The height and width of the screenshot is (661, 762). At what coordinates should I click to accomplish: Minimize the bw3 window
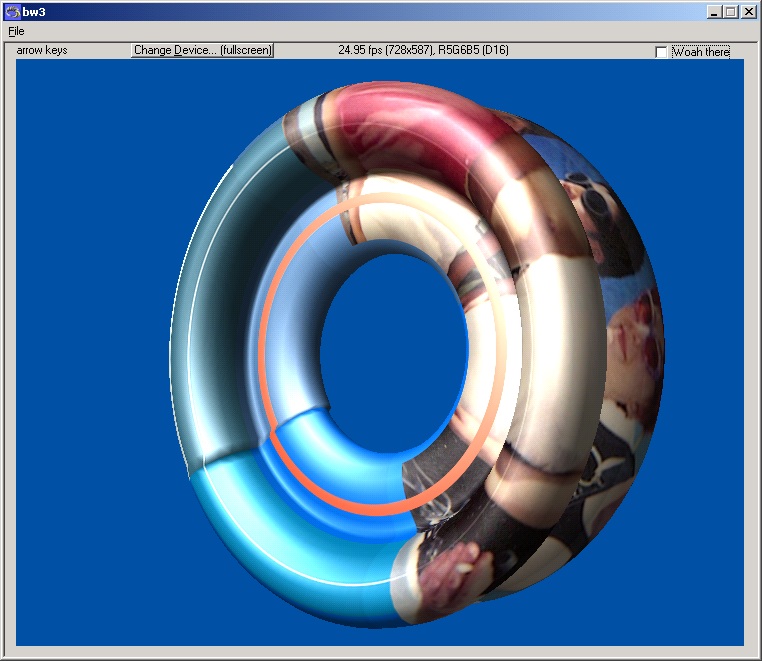pos(714,12)
